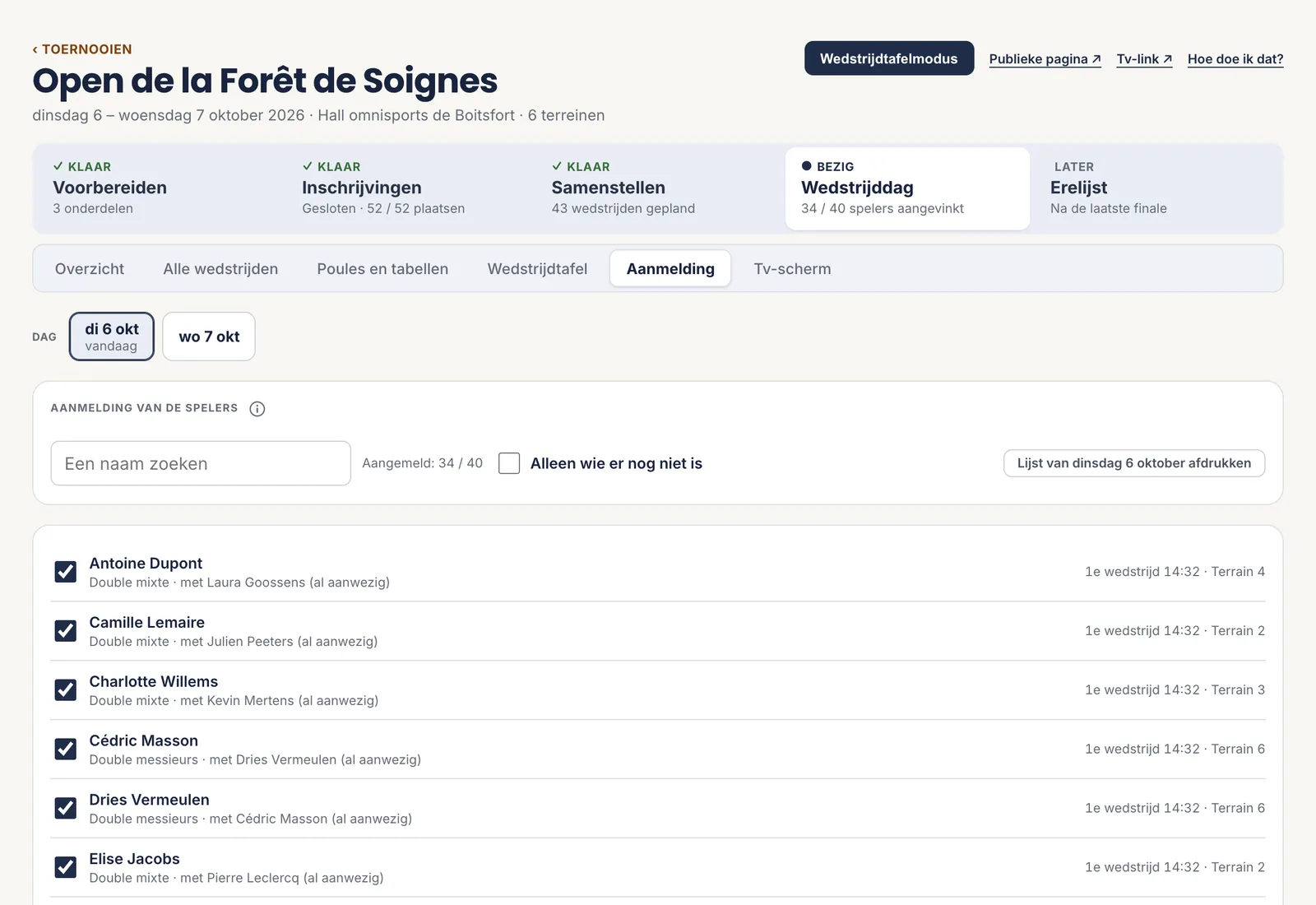Viewport: 1316px width, 905px height.
Task: Open the Hoe doe ik dat? help link
Action: point(1235,59)
